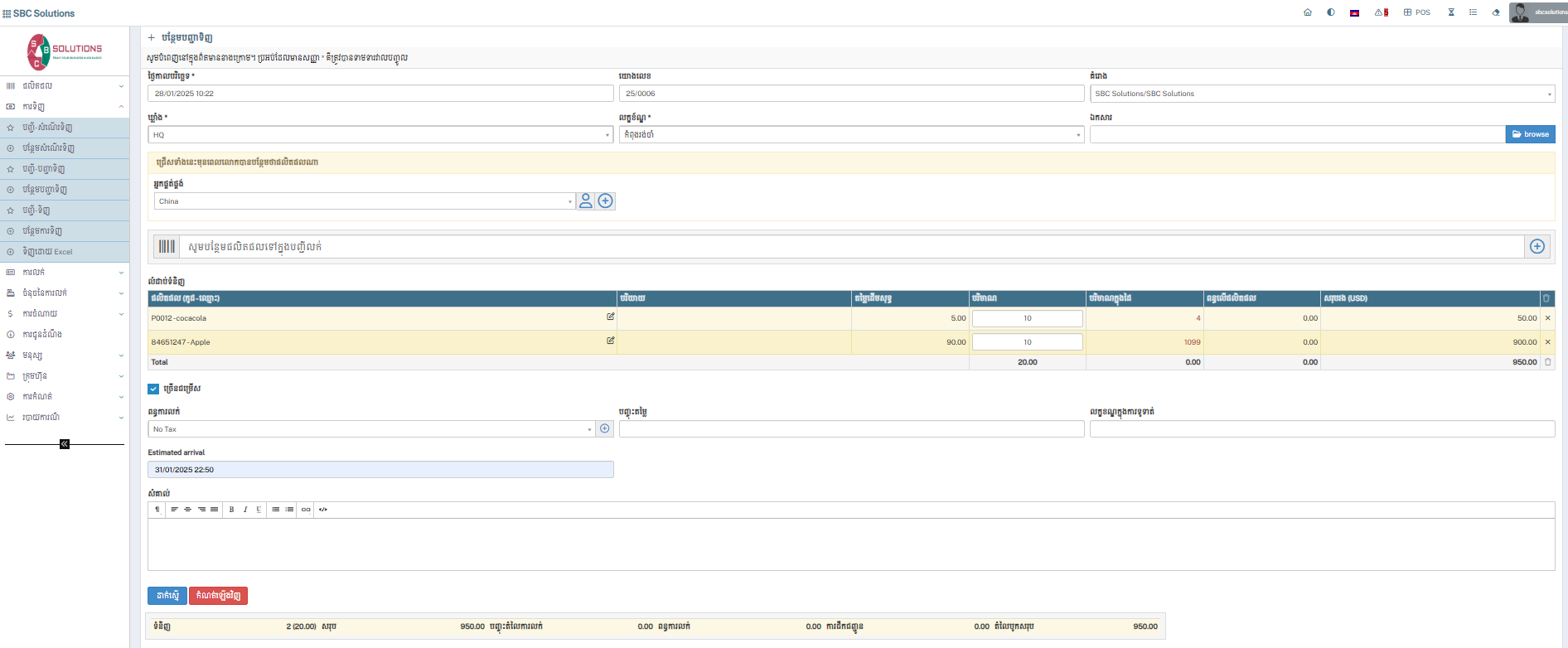Remove the Apple row with X icon
Screen dimensions: 1568x648
pyautogui.click(x=1548, y=342)
